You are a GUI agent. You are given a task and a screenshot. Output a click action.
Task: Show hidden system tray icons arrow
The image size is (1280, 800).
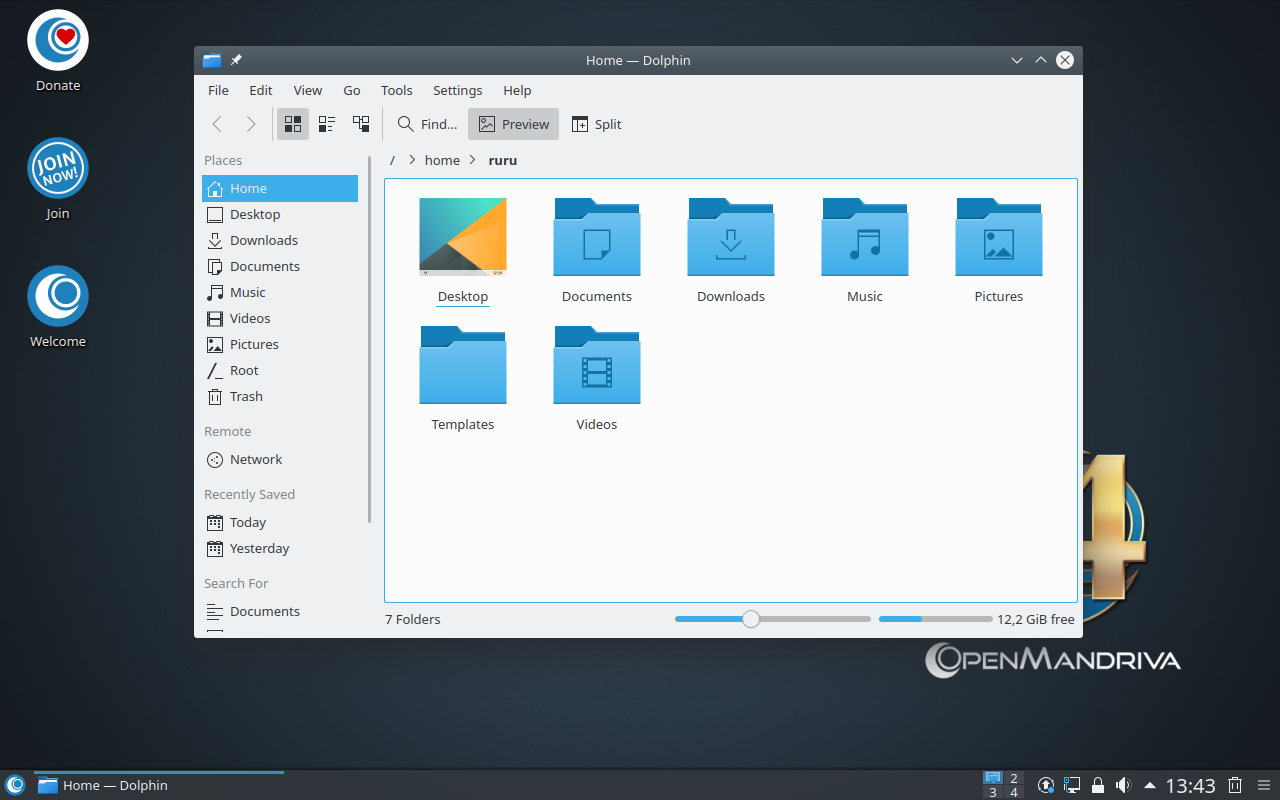click(1150, 785)
